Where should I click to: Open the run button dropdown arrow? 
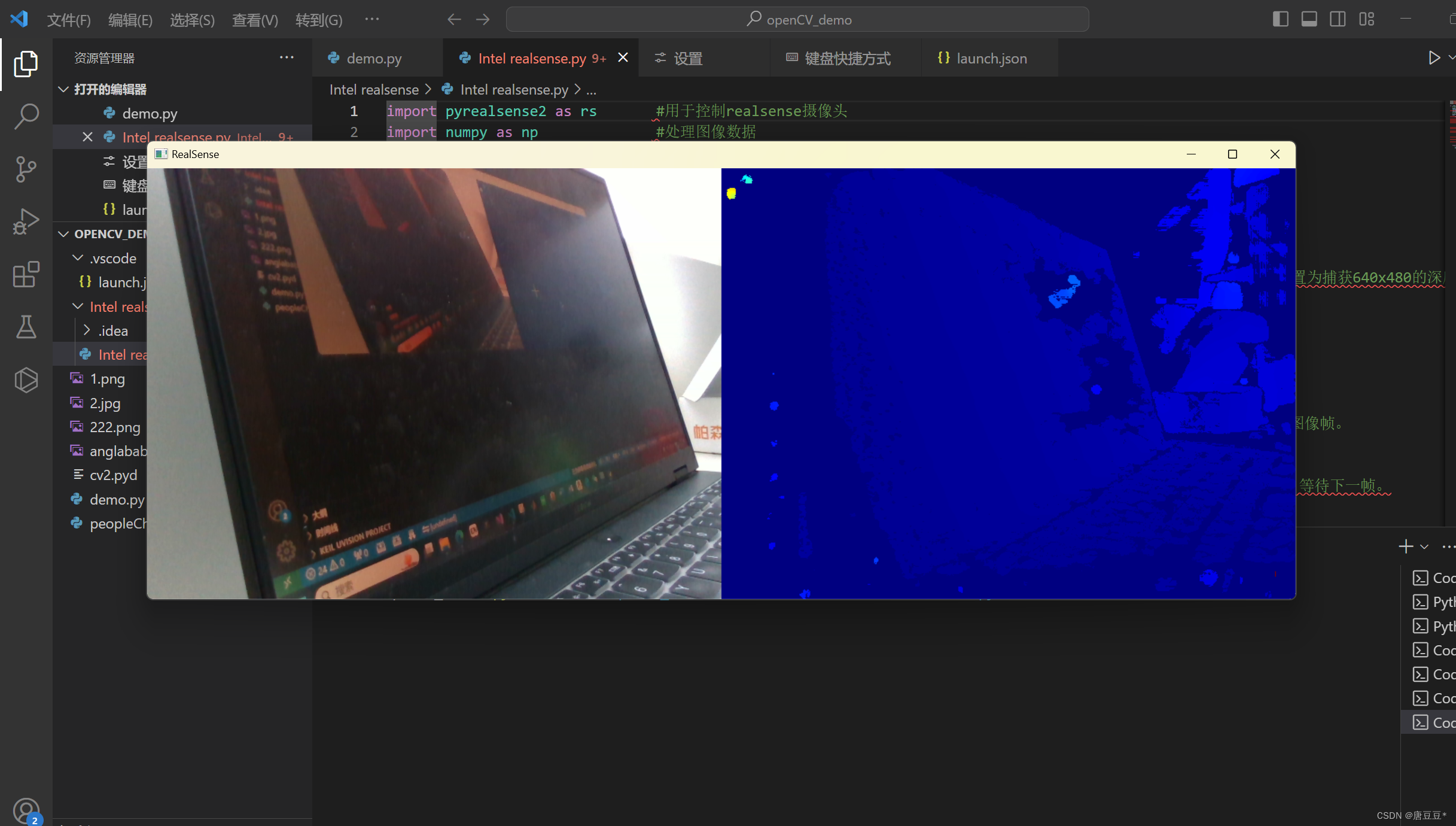(x=1451, y=57)
